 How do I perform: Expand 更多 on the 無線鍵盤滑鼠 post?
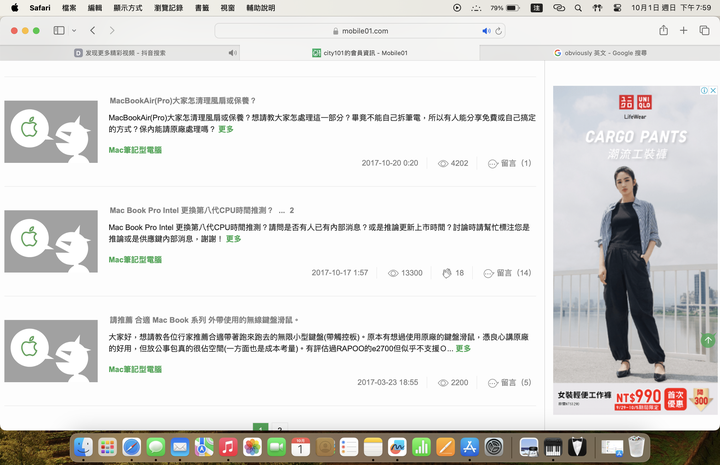coord(463,348)
